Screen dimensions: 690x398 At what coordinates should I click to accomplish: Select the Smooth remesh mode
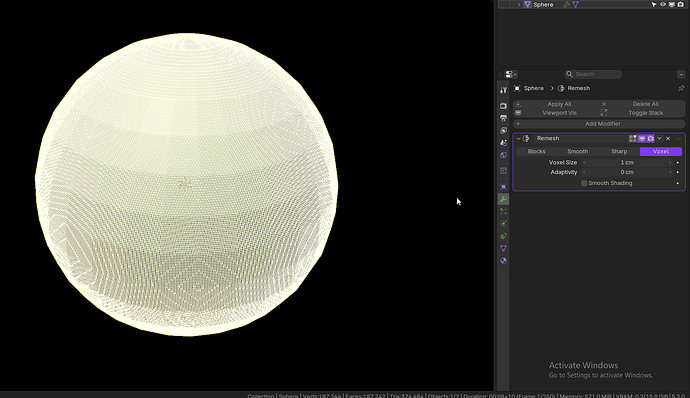click(x=578, y=151)
